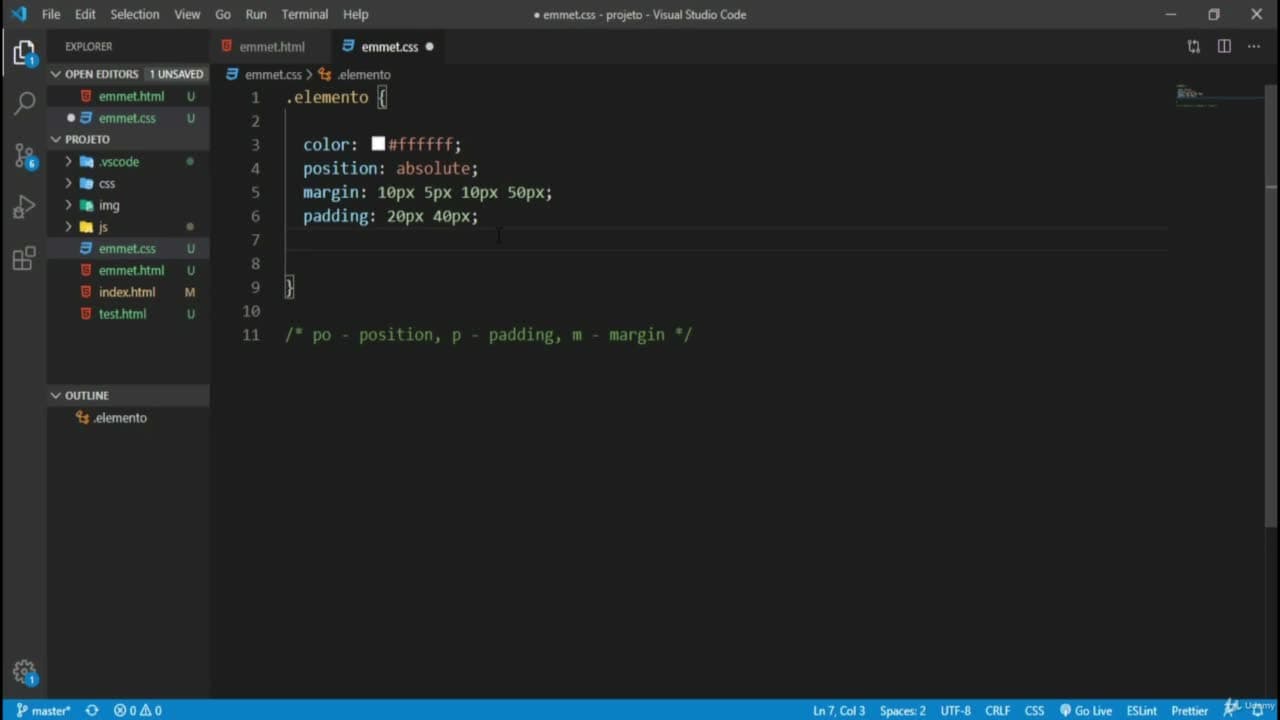Click the editor minimap
The width and height of the screenshot is (1280, 720).
(1219, 96)
